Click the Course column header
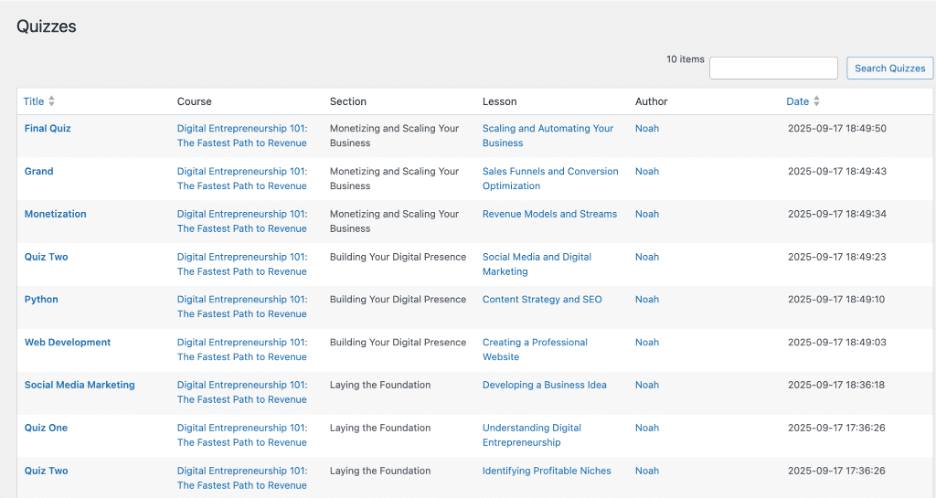 [x=194, y=102]
